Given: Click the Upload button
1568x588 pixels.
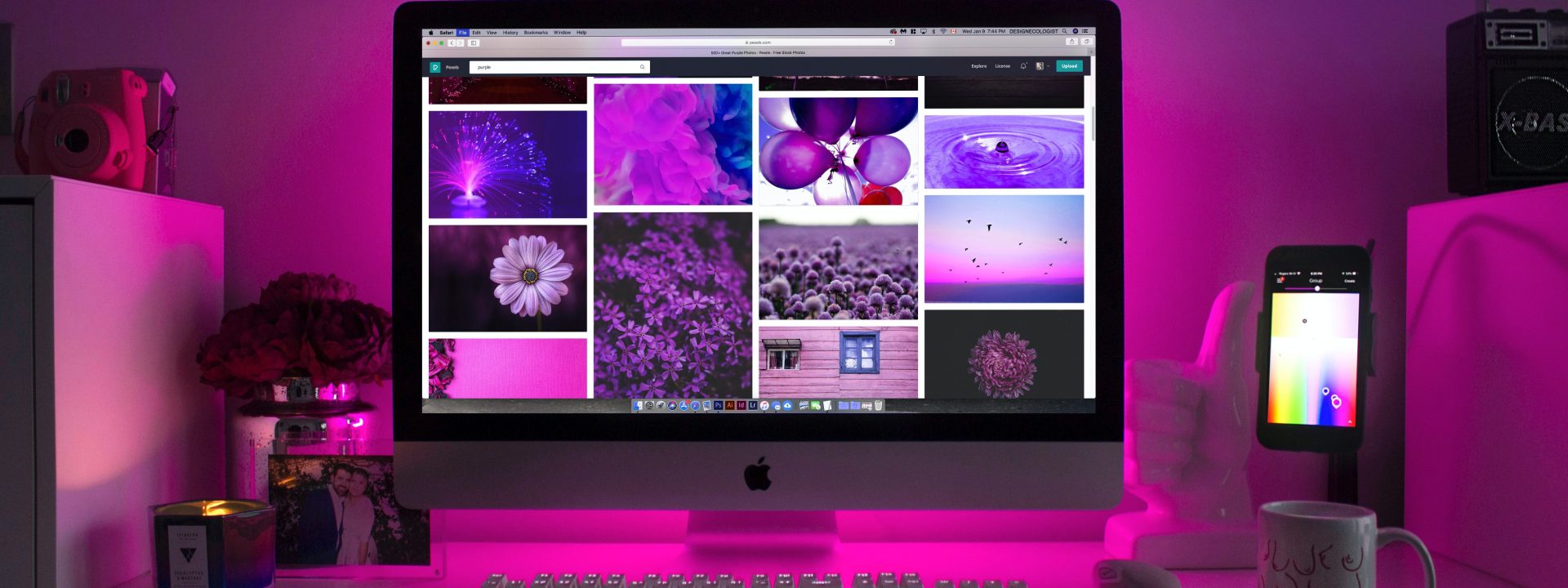Looking at the screenshot, I should (x=1069, y=66).
